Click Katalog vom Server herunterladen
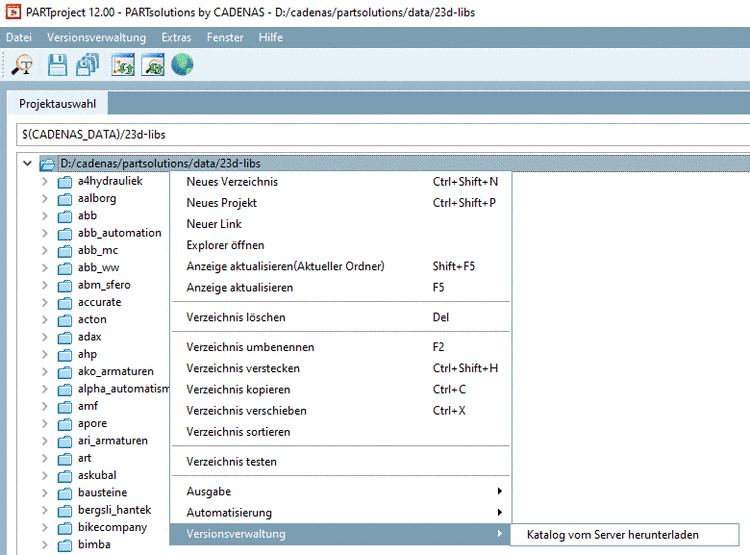 coord(624,534)
